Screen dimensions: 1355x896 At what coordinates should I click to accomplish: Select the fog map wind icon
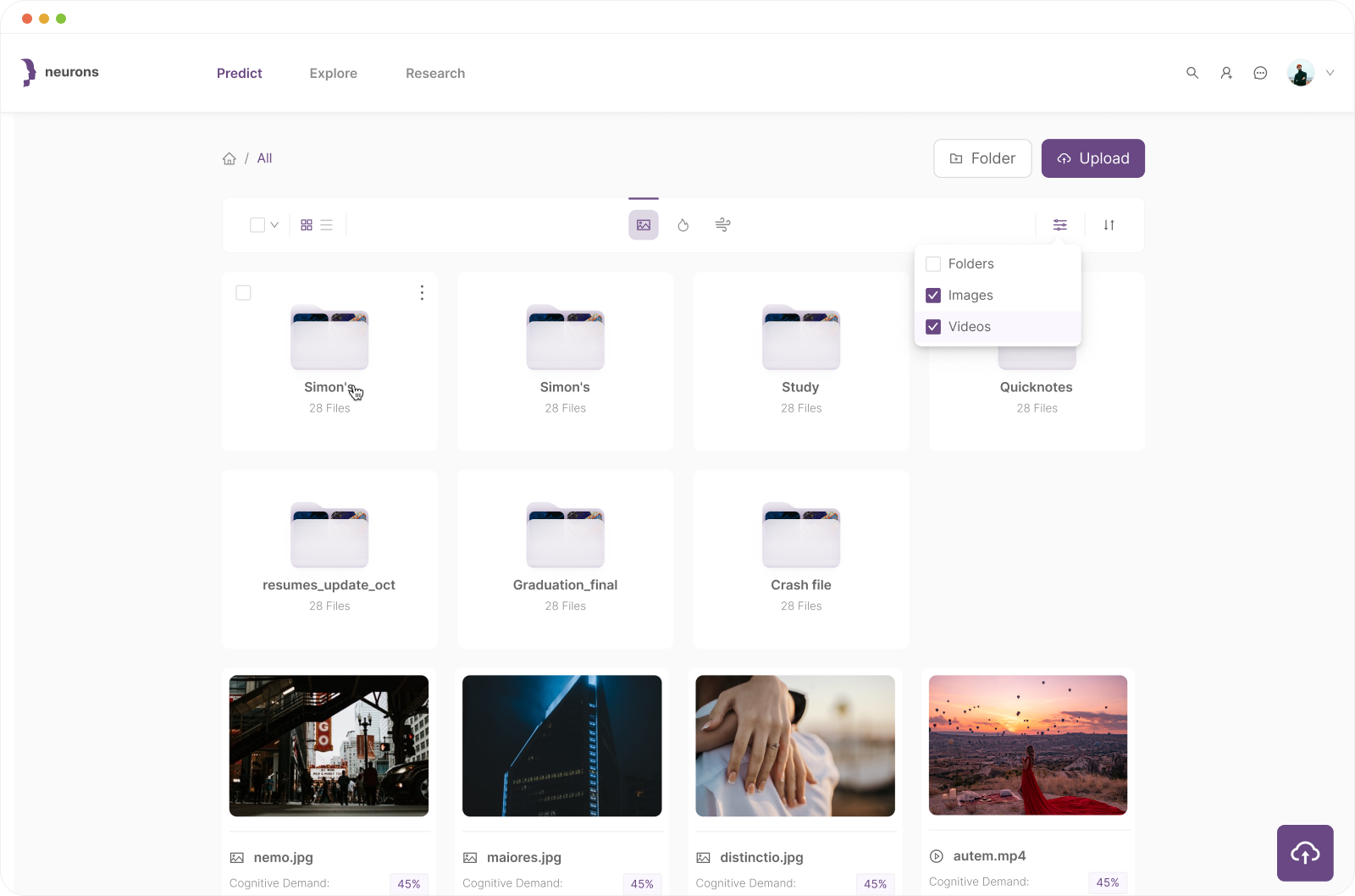point(722,225)
